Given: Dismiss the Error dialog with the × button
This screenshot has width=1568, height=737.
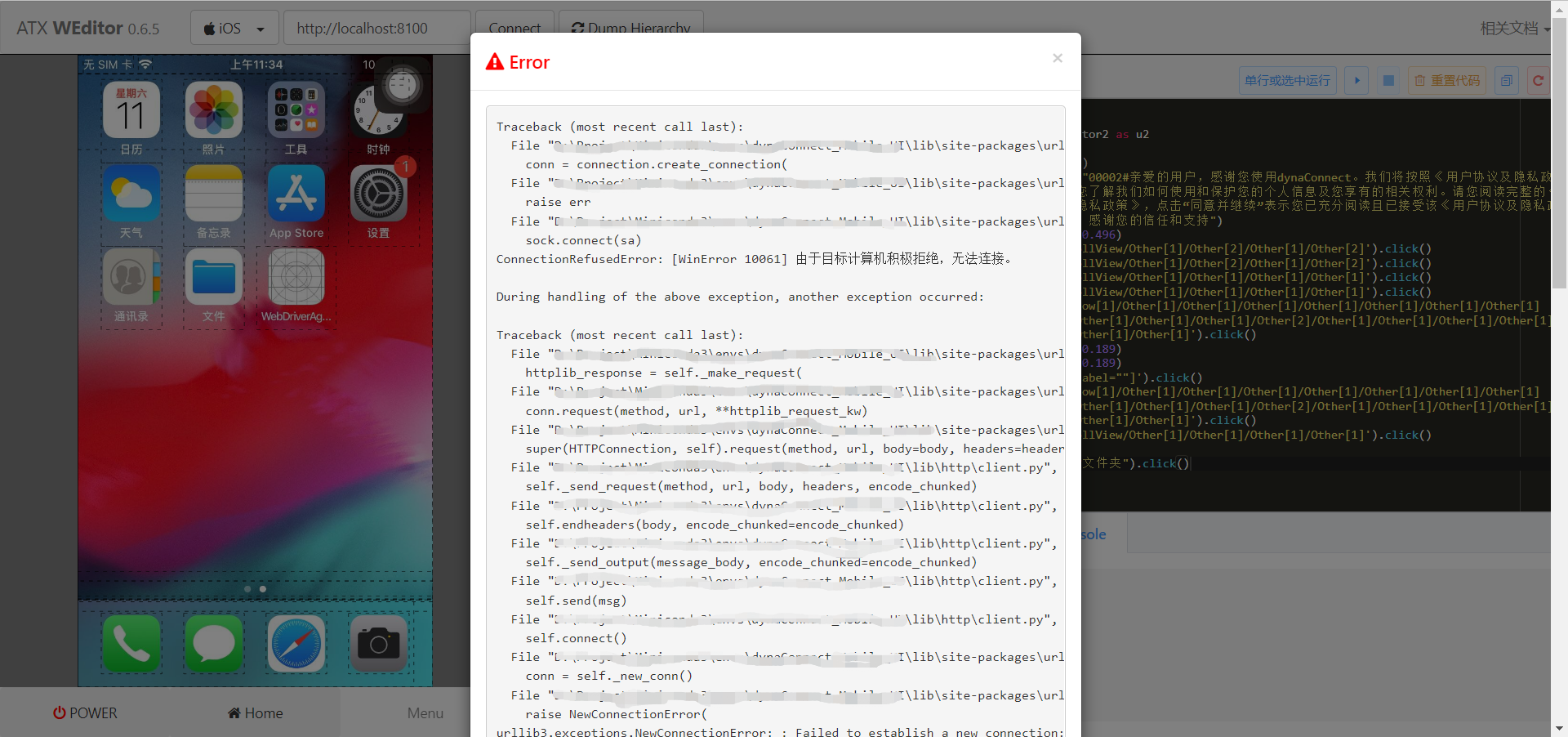Looking at the screenshot, I should (x=1057, y=58).
